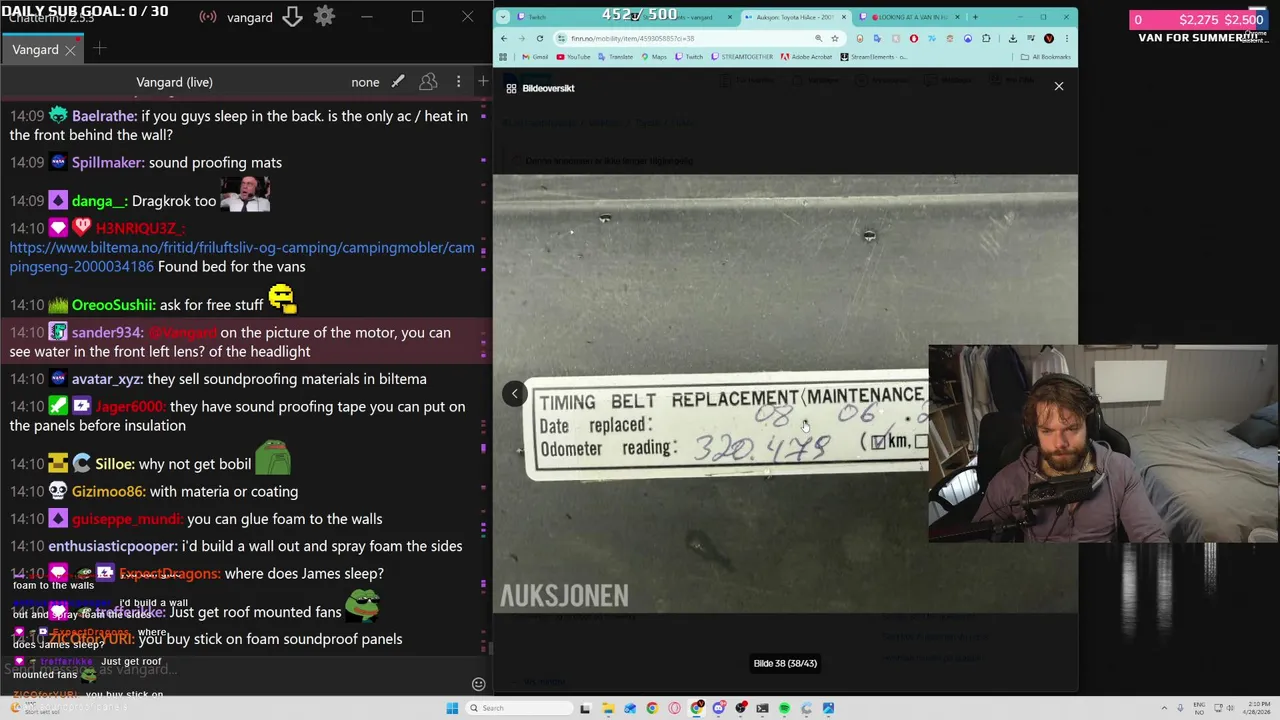Image resolution: width=1280 pixels, height=720 pixels.
Task: Go to the previous image arrow
Action: coord(514,393)
